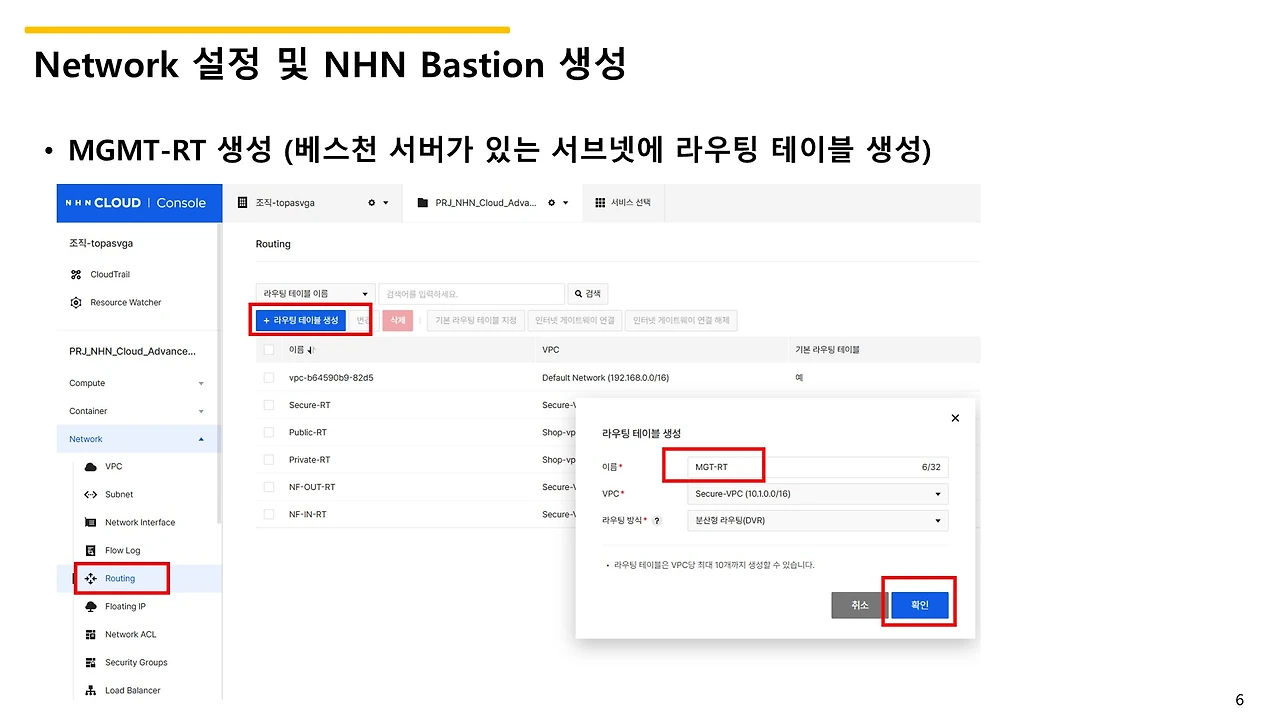The width and height of the screenshot is (1280, 720).
Task: Click the Default Network (192.168.0.0/16) cell
Action: coord(605,377)
